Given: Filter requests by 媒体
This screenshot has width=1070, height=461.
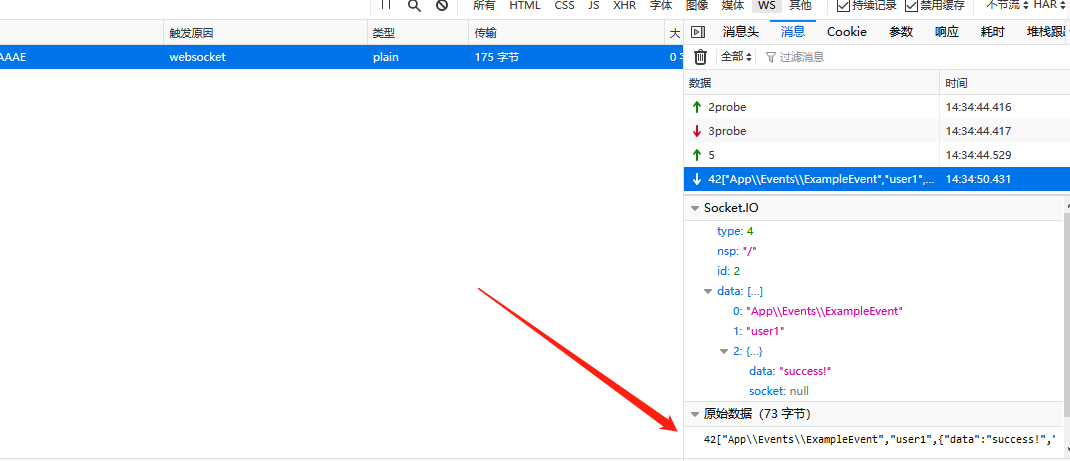Looking at the screenshot, I should [x=733, y=5].
